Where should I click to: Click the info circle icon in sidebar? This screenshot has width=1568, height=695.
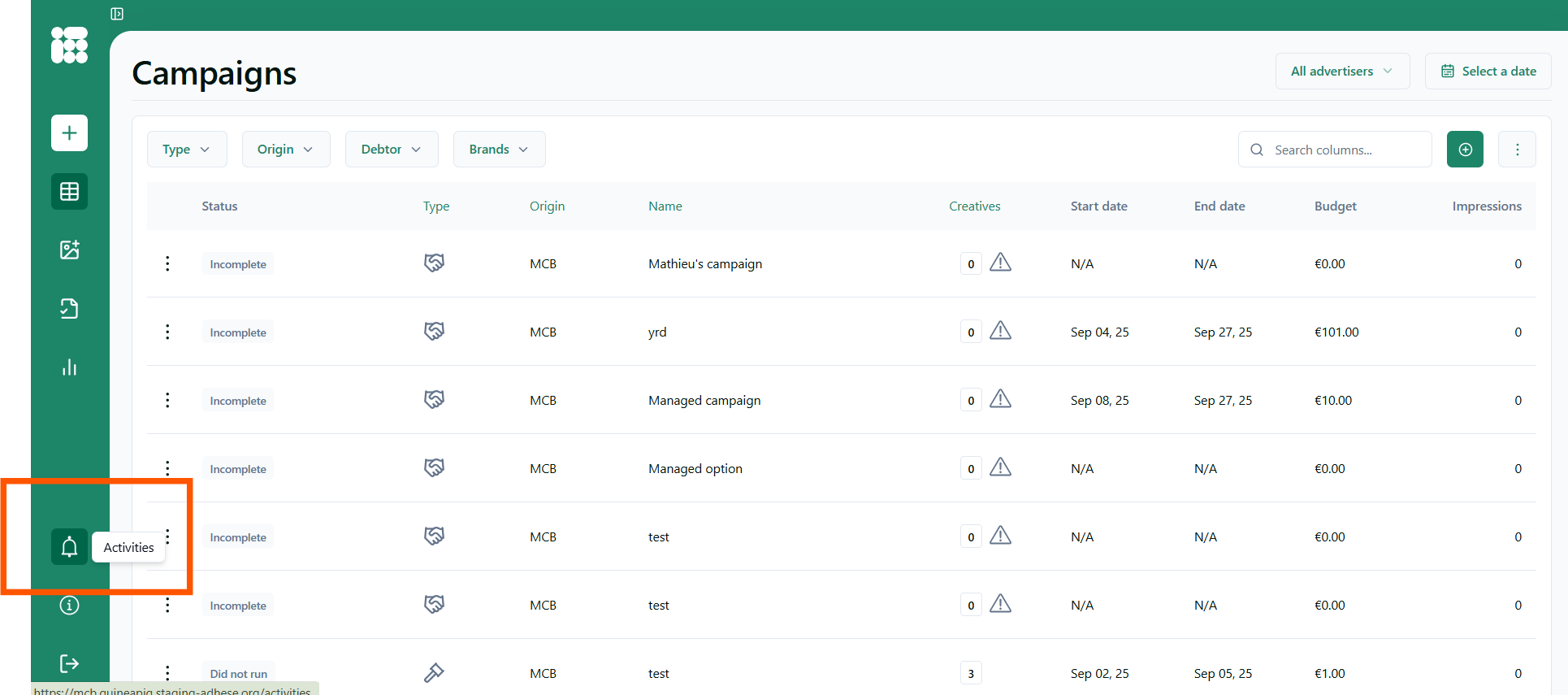pos(69,606)
